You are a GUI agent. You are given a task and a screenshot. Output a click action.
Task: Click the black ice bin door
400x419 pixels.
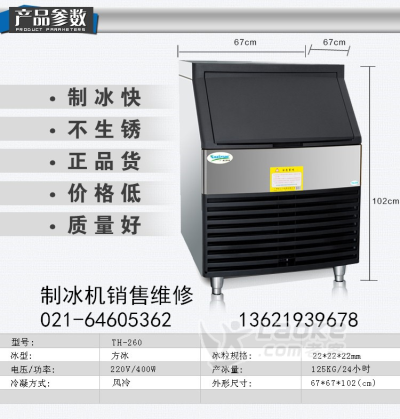click(x=278, y=108)
